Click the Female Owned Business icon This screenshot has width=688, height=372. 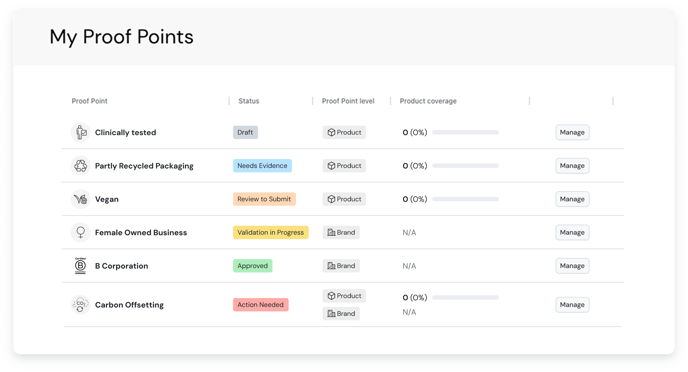80,232
